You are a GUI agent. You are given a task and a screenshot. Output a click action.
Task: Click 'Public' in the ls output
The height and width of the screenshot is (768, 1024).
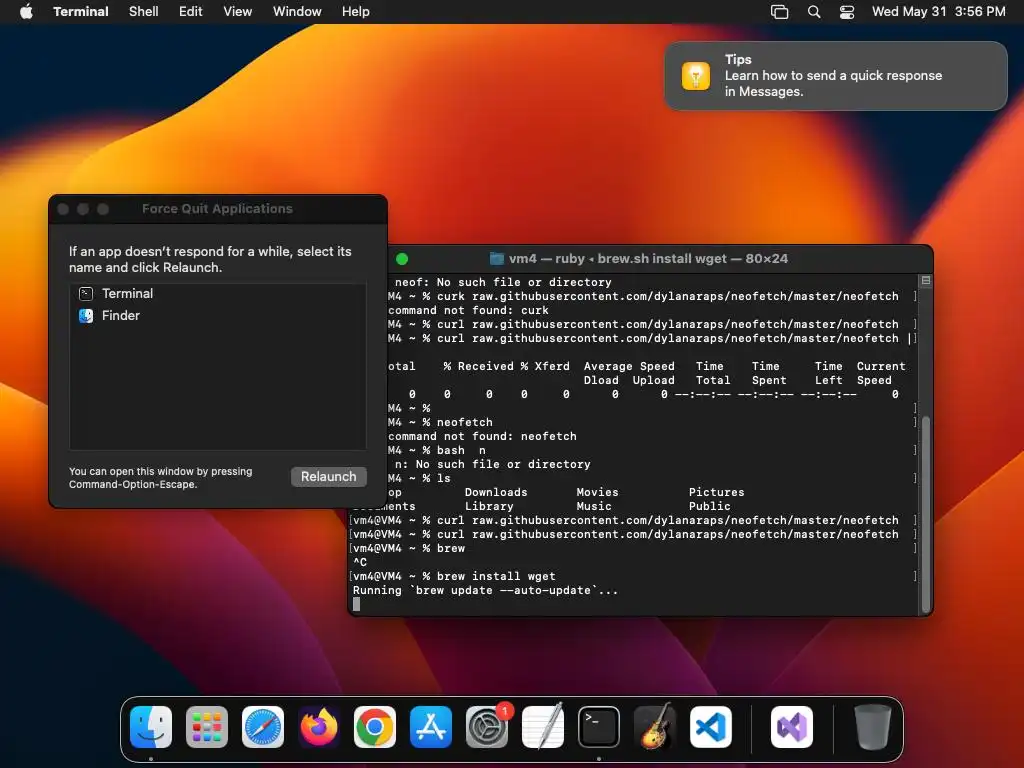(709, 506)
